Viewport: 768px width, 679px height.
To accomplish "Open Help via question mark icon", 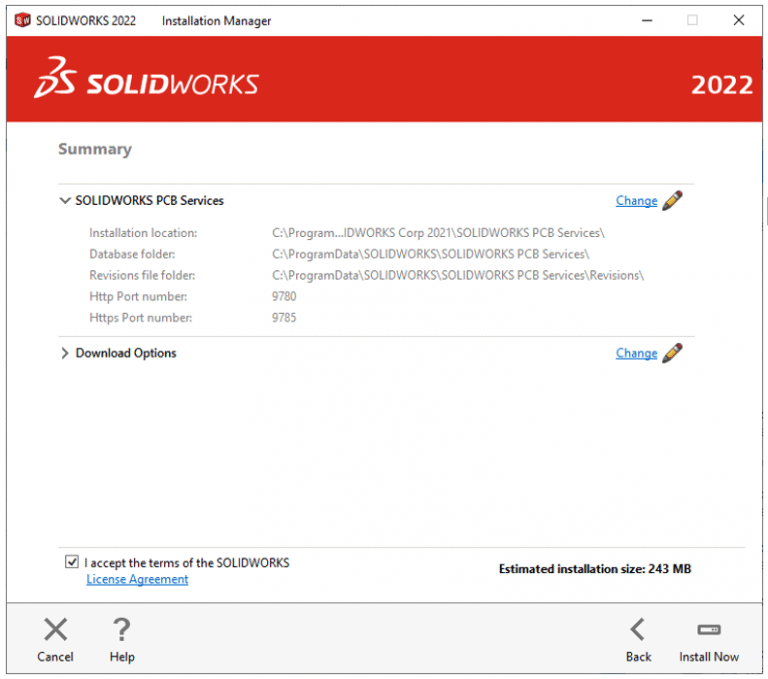I will point(121,629).
